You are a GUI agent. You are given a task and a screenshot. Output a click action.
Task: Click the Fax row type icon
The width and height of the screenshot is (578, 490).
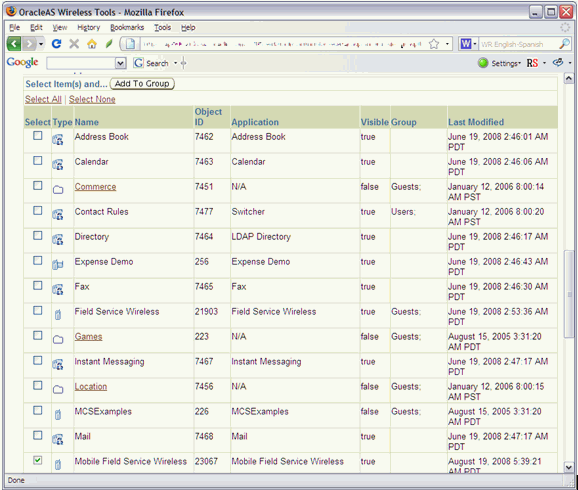(58, 289)
